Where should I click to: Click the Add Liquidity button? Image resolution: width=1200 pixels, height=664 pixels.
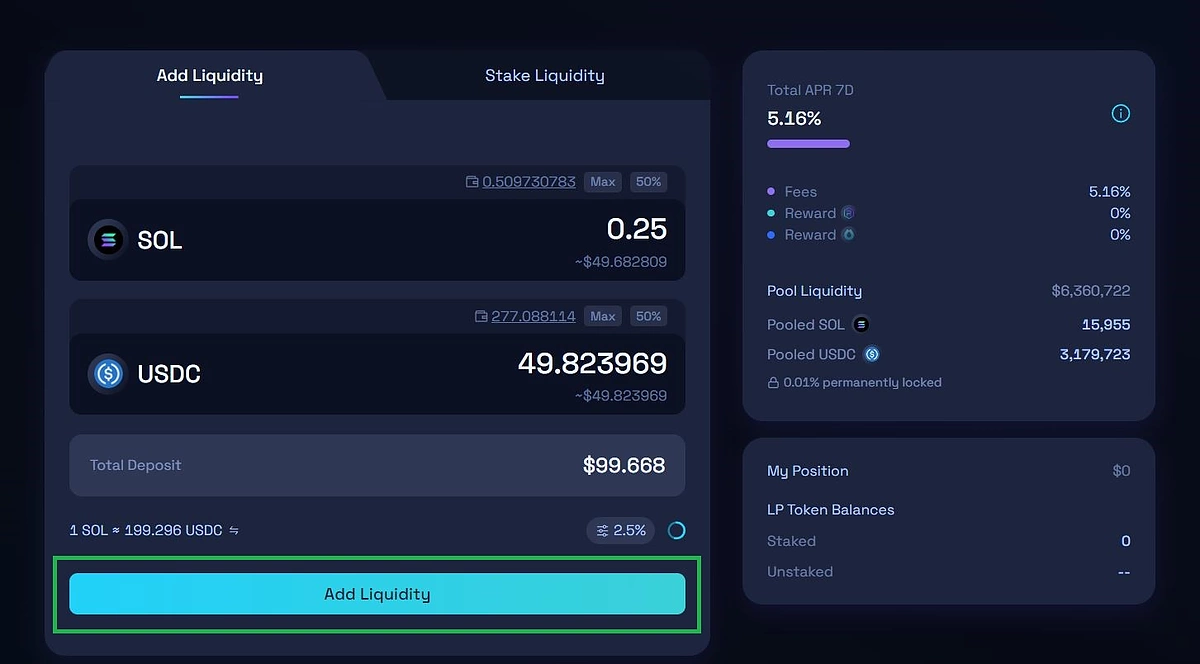377,594
